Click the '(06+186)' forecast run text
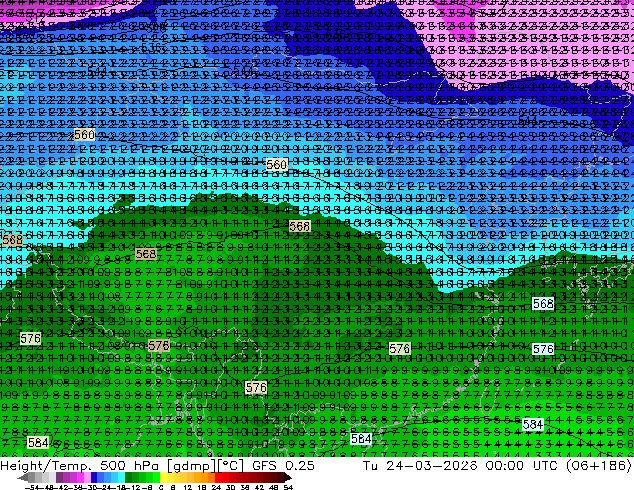This screenshot has width=634, height=490. point(599,466)
